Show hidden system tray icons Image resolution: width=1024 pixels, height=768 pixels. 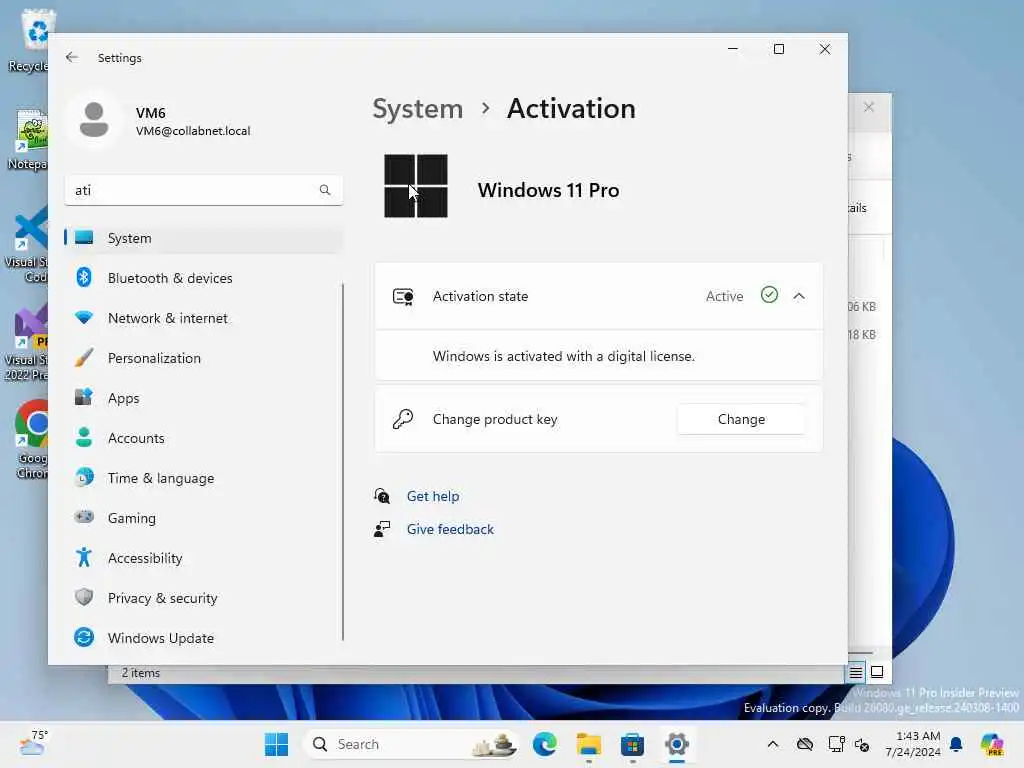[x=773, y=744]
